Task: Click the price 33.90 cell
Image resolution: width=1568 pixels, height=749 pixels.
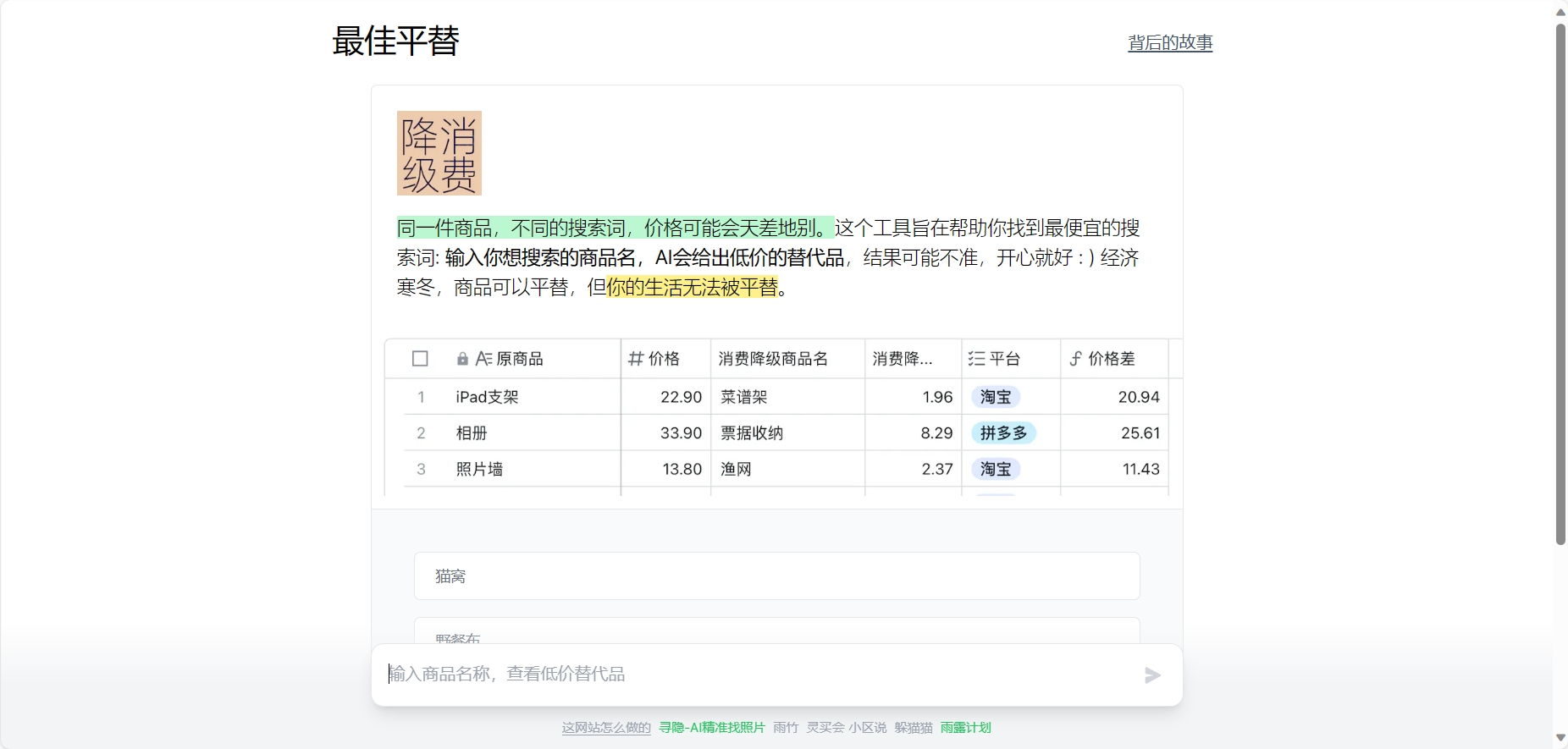Action: [x=665, y=433]
